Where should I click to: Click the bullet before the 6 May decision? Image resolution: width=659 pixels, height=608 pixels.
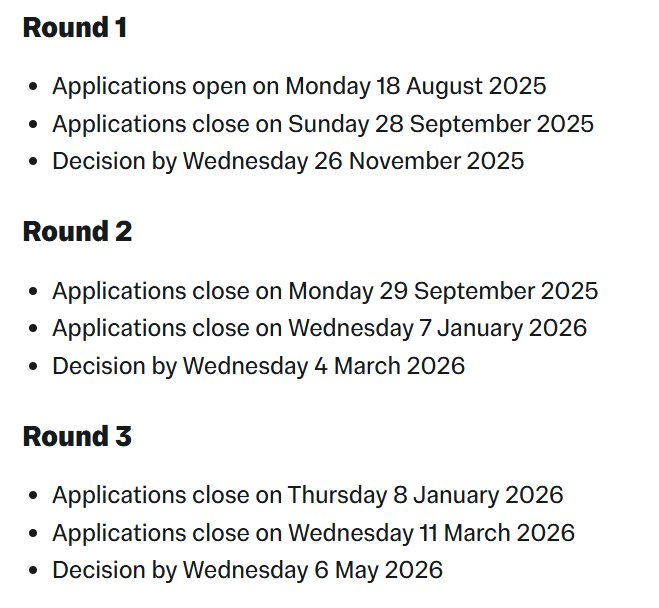[33, 571]
